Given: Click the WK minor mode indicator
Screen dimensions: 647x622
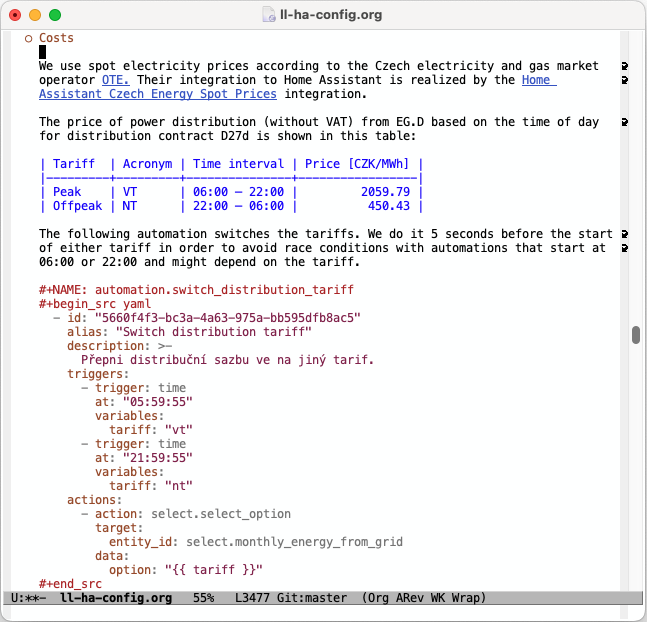Looking at the screenshot, I should [437, 598].
